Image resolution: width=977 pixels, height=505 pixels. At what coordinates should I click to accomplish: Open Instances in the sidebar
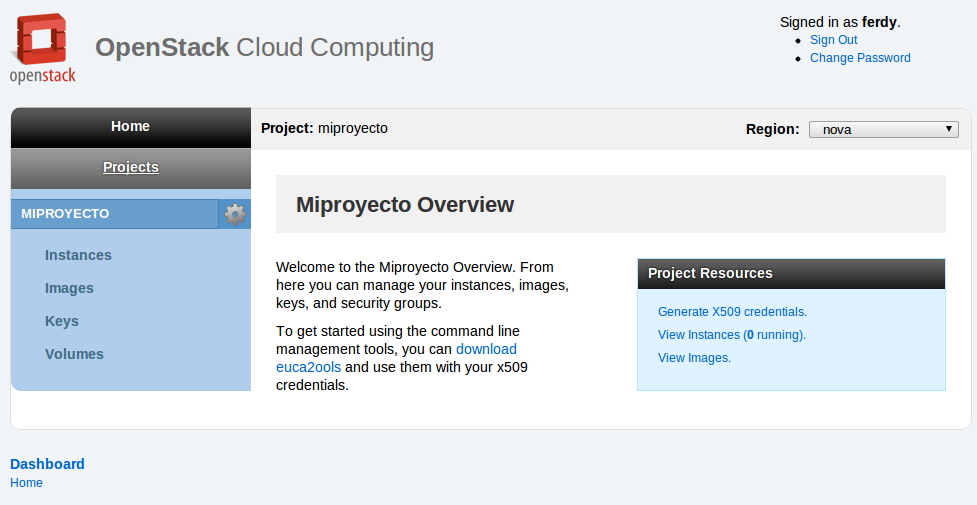[79, 255]
